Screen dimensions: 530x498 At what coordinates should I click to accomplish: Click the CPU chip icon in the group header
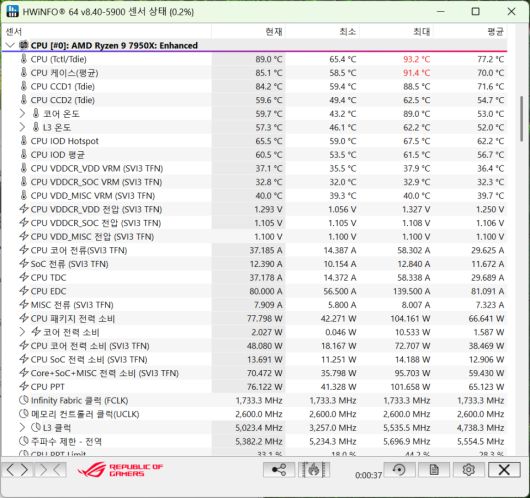tap(23, 45)
